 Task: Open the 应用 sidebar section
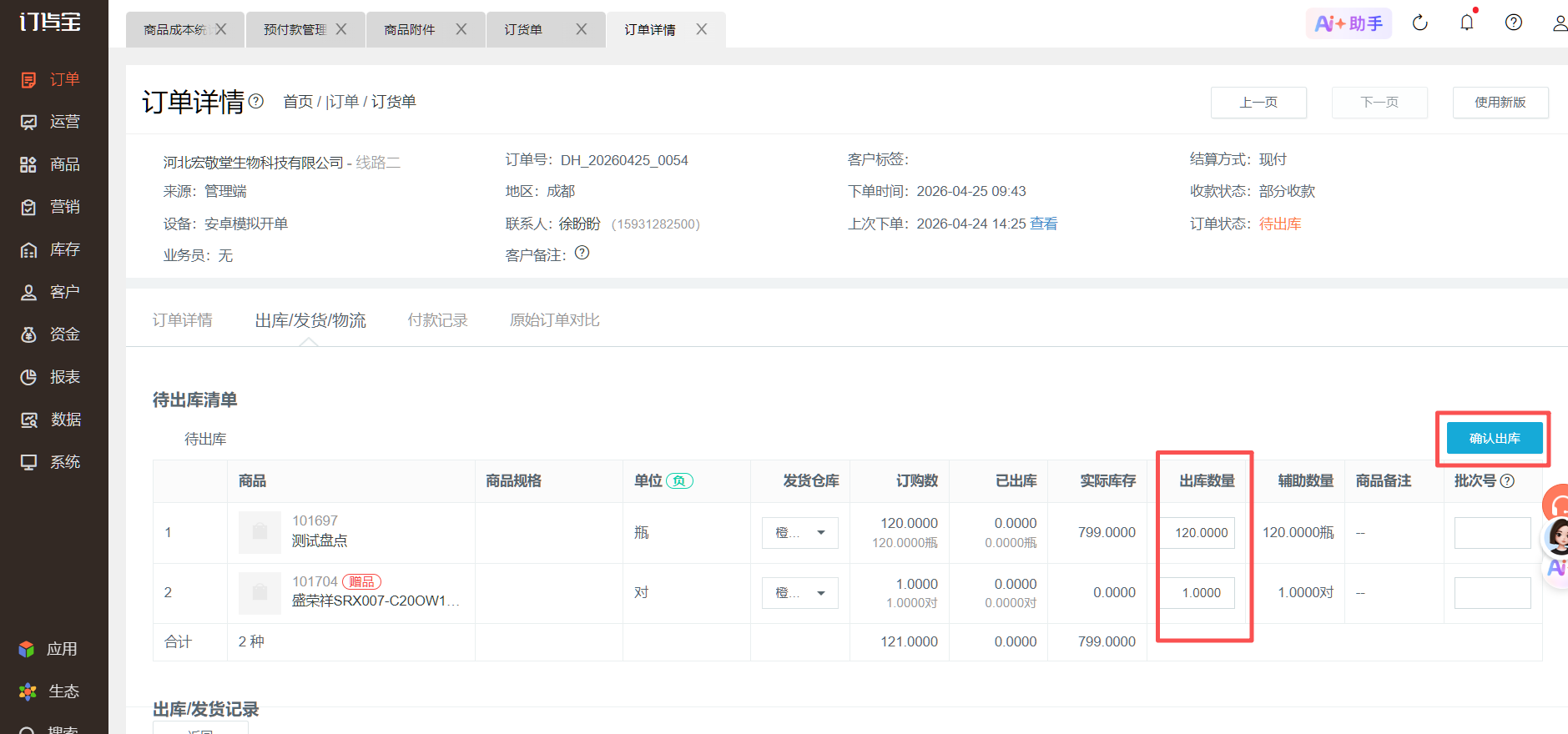(48, 649)
